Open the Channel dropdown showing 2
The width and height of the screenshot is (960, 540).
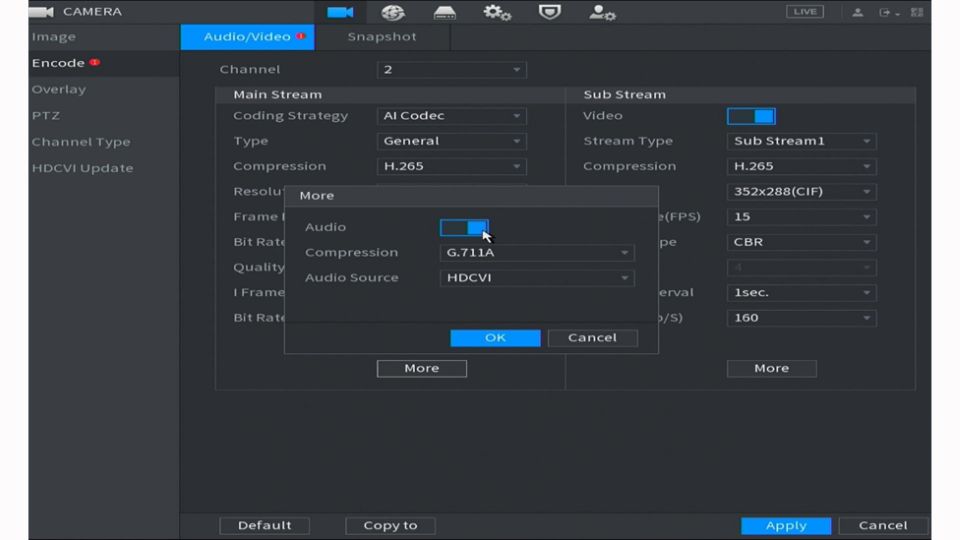click(x=451, y=70)
